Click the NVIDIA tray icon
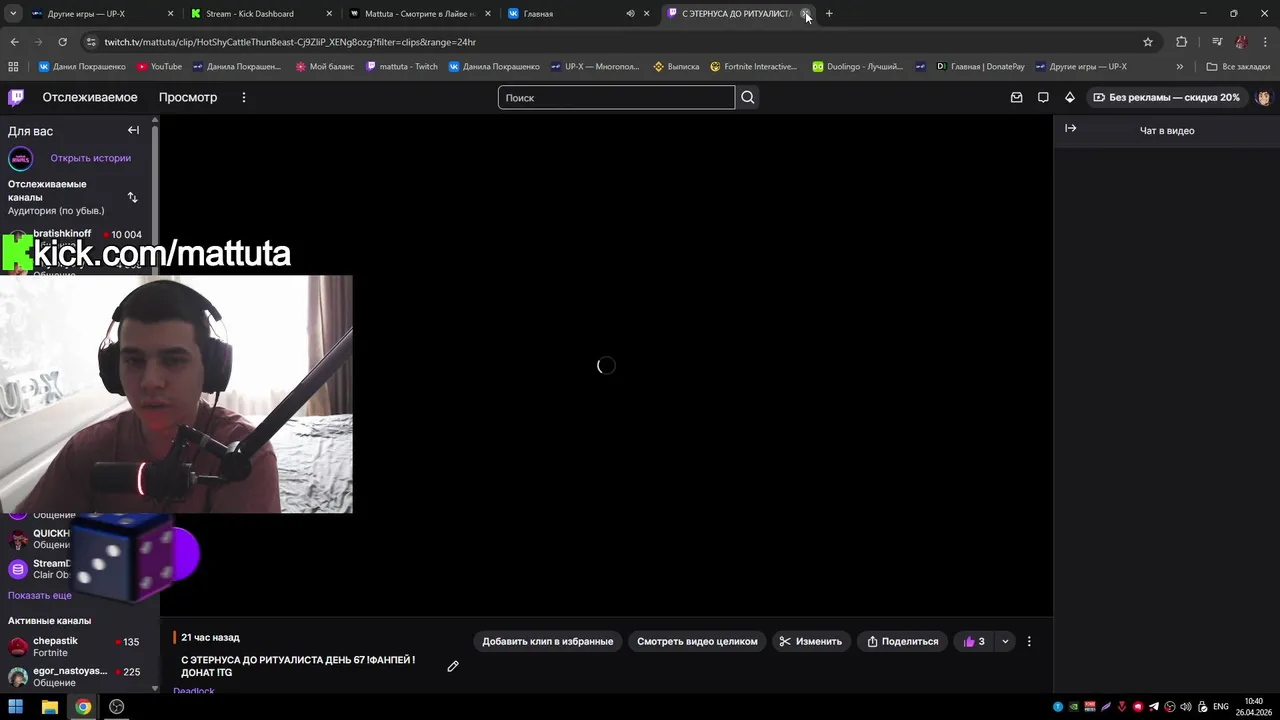1280x720 pixels. pyautogui.click(x=1074, y=707)
